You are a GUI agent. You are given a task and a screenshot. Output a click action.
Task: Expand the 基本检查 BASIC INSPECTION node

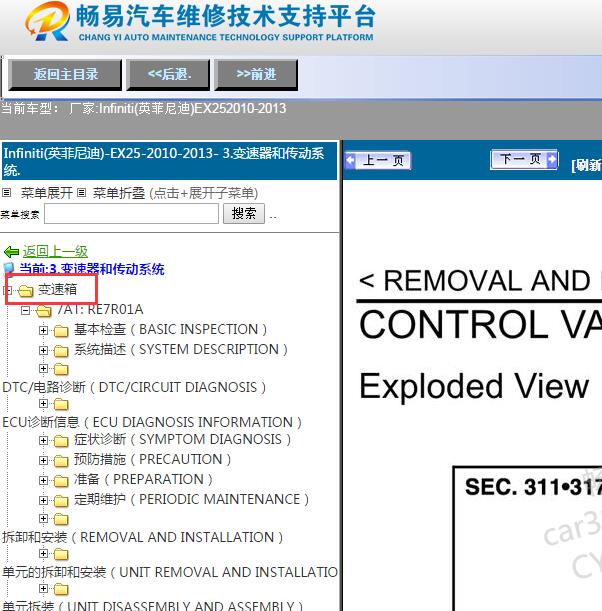43,330
